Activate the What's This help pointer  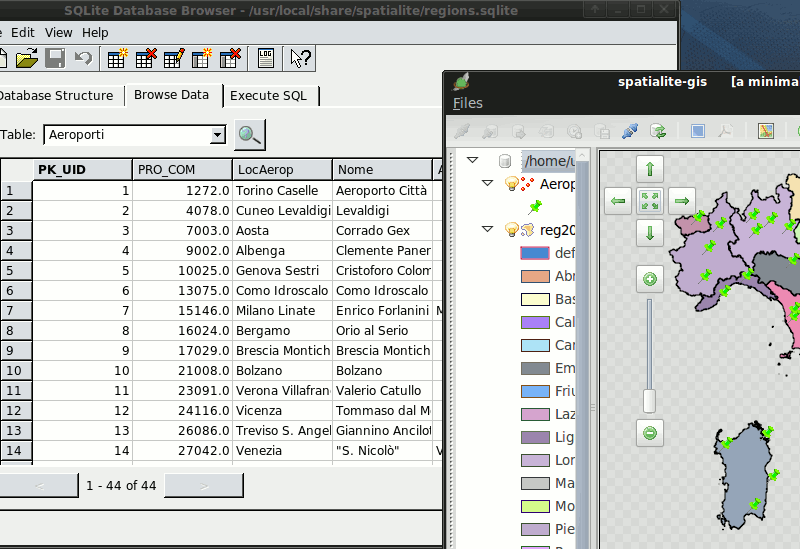300,58
